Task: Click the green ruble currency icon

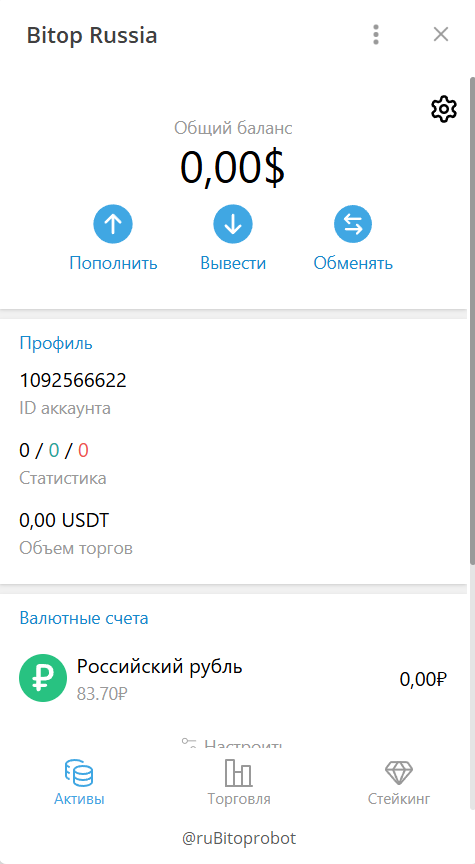Action: click(43, 678)
